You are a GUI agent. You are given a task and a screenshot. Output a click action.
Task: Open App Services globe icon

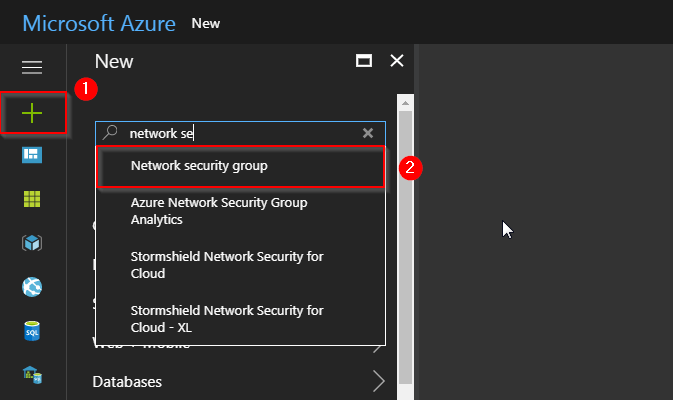click(32, 287)
